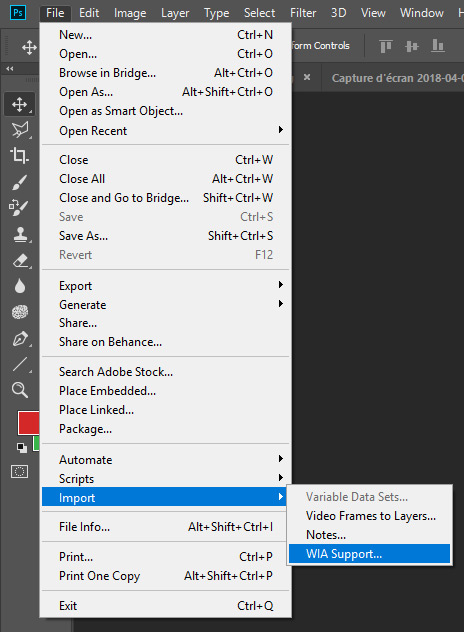464x632 pixels.
Task: Expand the Automate submenu
Action: click(x=165, y=460)
